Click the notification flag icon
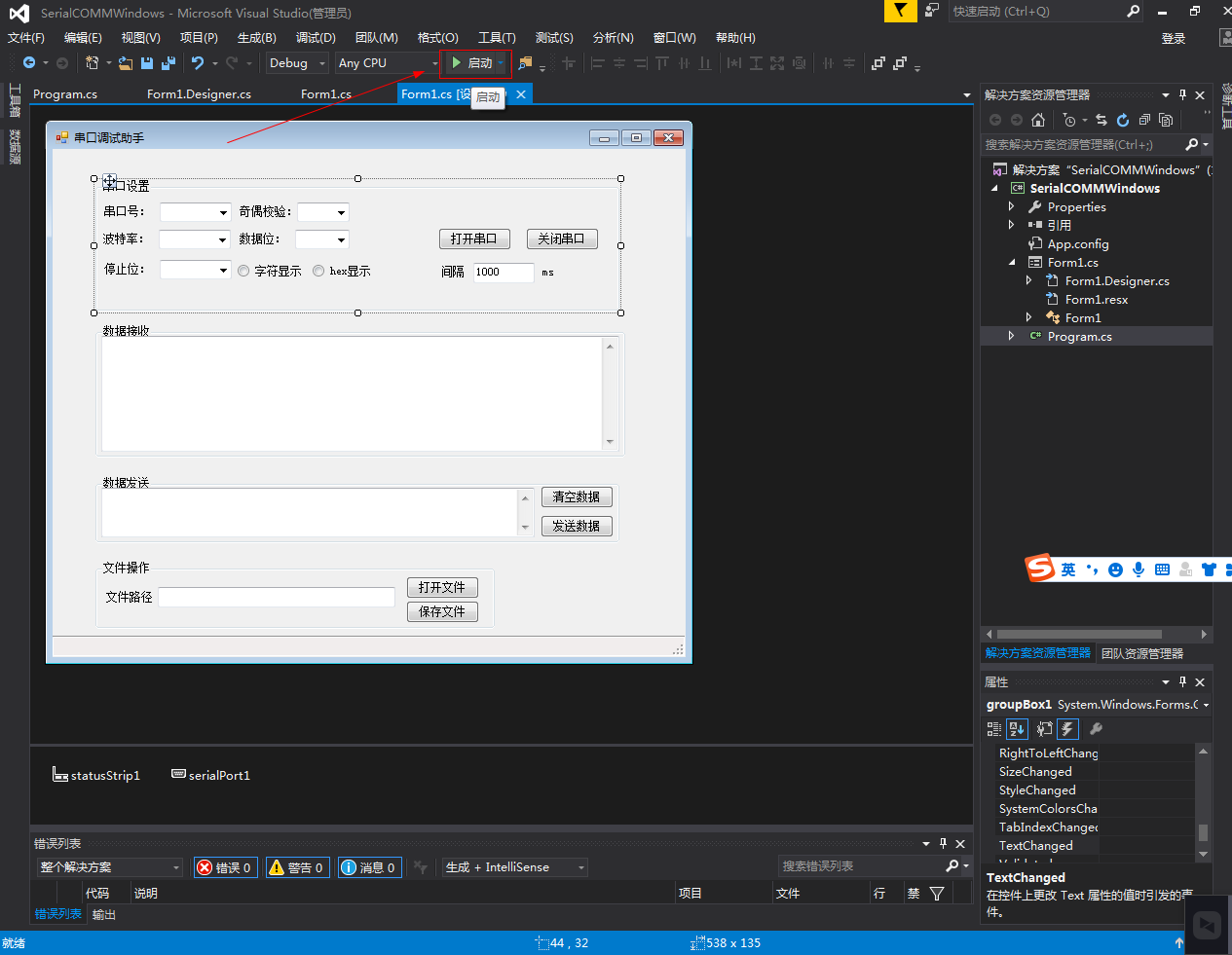Viewport: 1232px width, 955px height. pos(900,11)
